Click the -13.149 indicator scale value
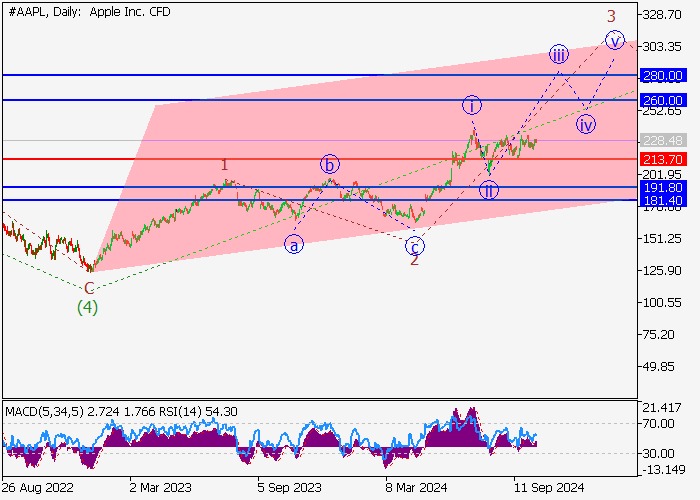This screenshot has height=500, width=700. (663, 470)
